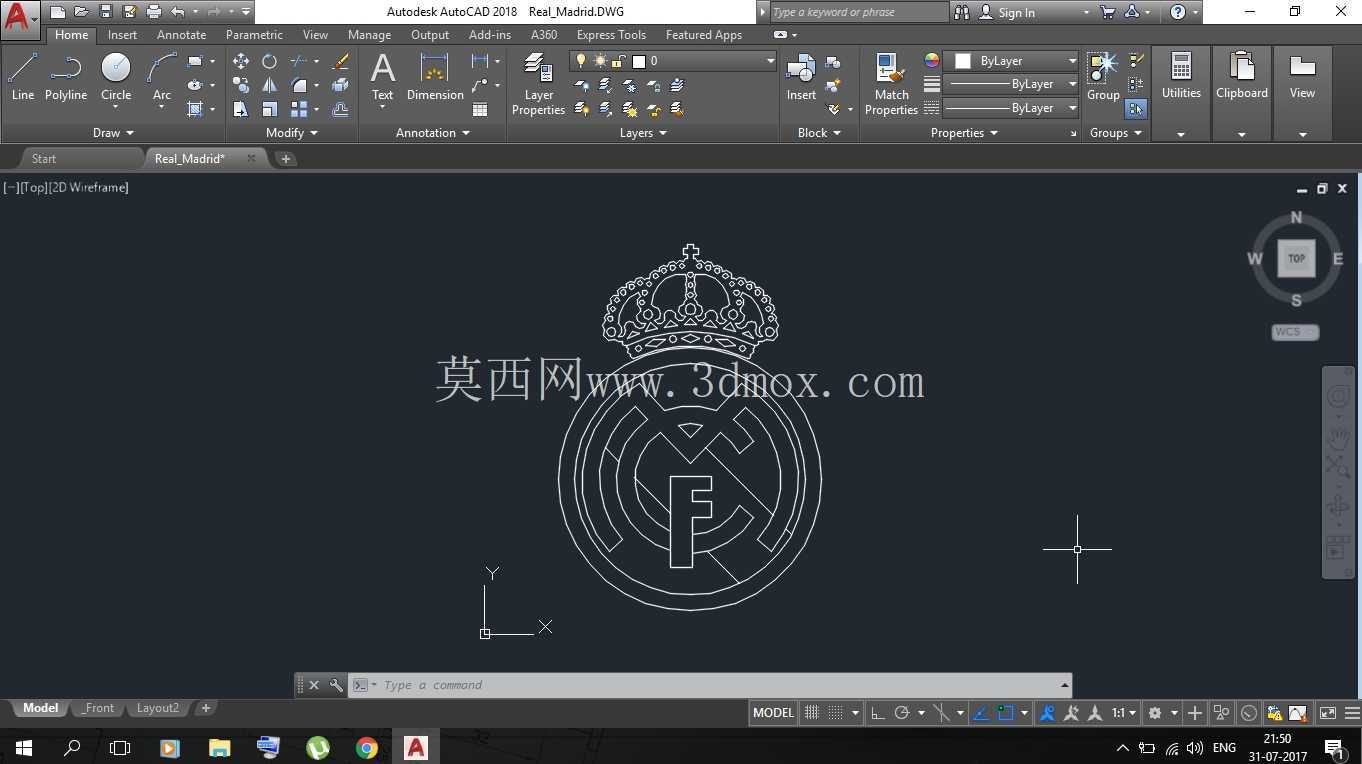Activate the Rotate tool

(x=269, y=61)
